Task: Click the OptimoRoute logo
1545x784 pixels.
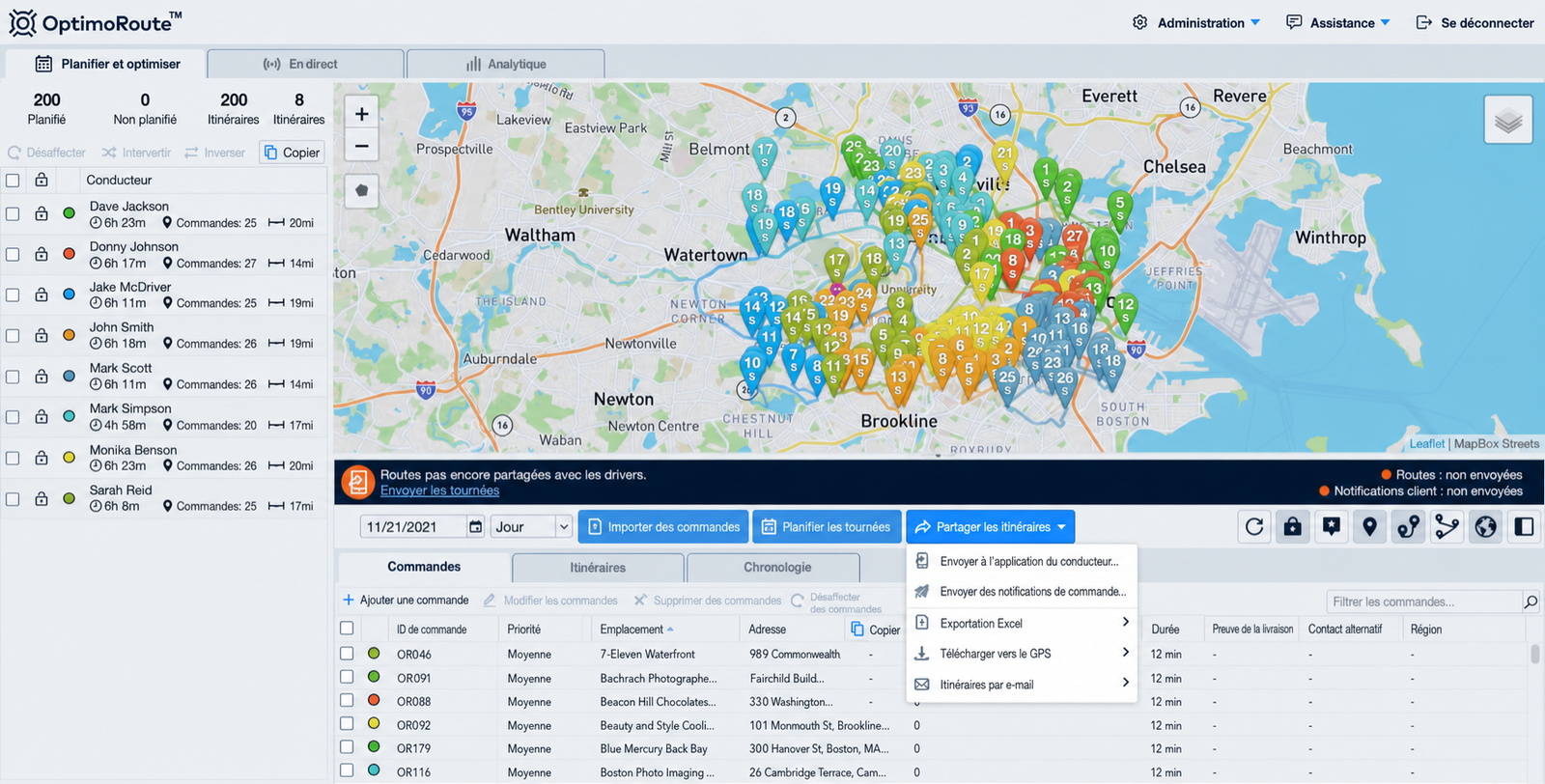Action: point(95,22)
